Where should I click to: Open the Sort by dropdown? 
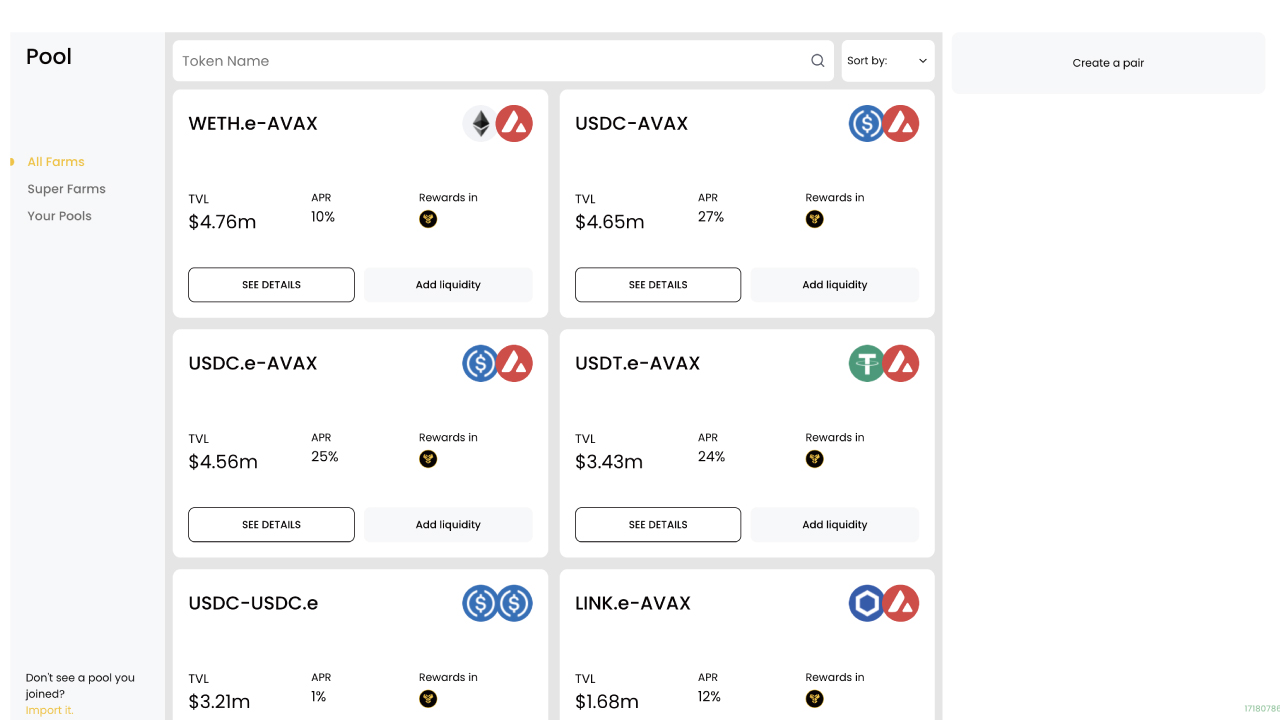point(888,61)
